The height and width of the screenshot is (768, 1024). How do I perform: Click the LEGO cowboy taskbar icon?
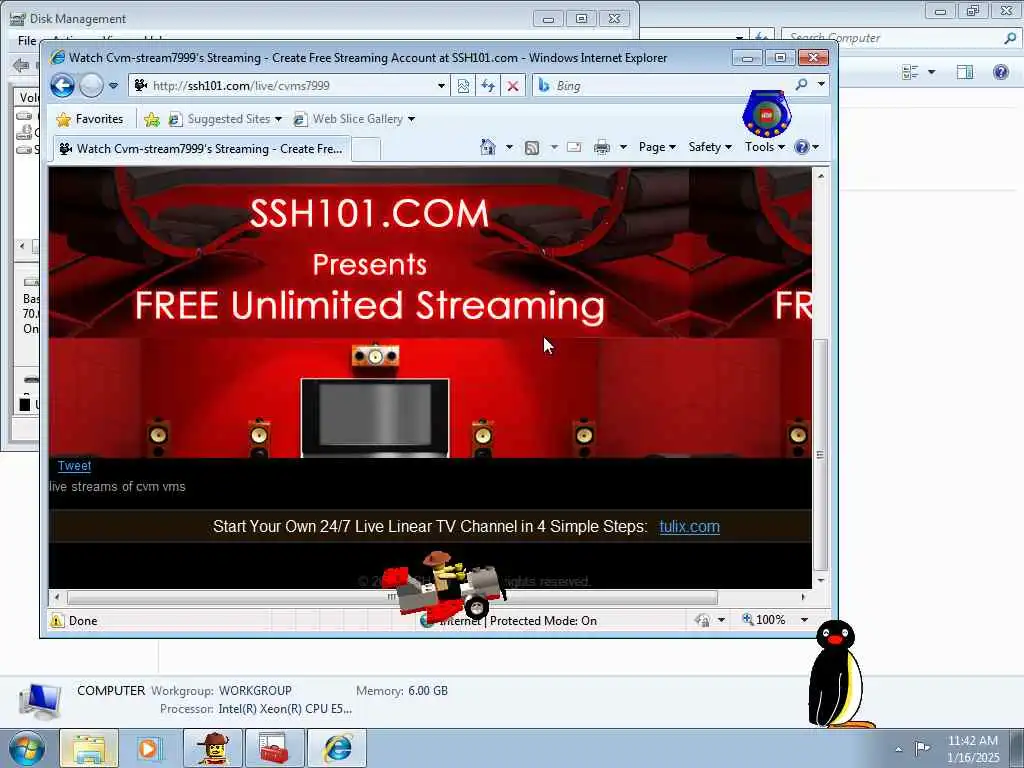coord(213,748)
